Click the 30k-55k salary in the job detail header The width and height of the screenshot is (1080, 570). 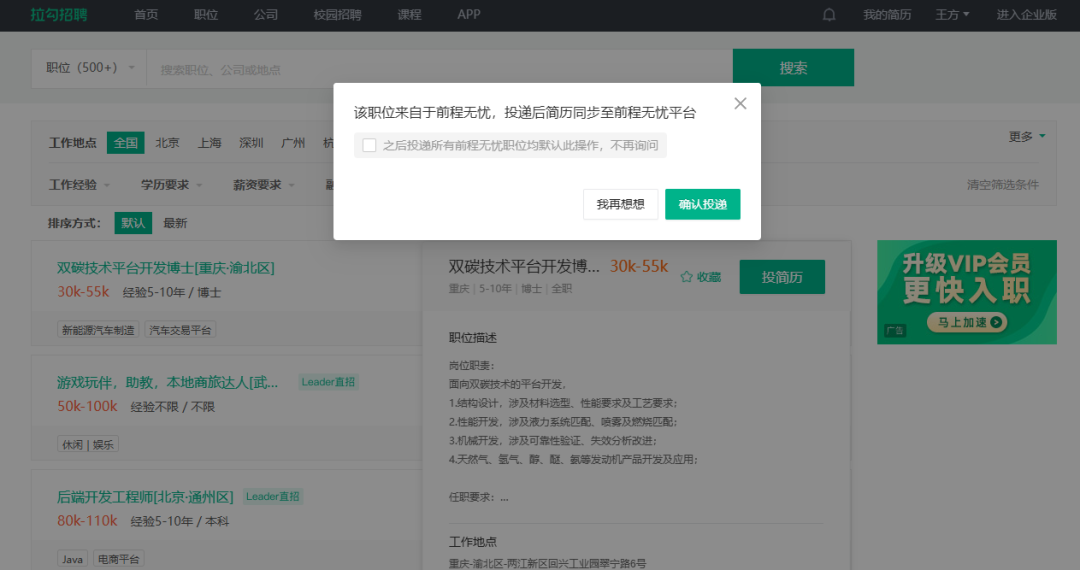click(639, 266)
